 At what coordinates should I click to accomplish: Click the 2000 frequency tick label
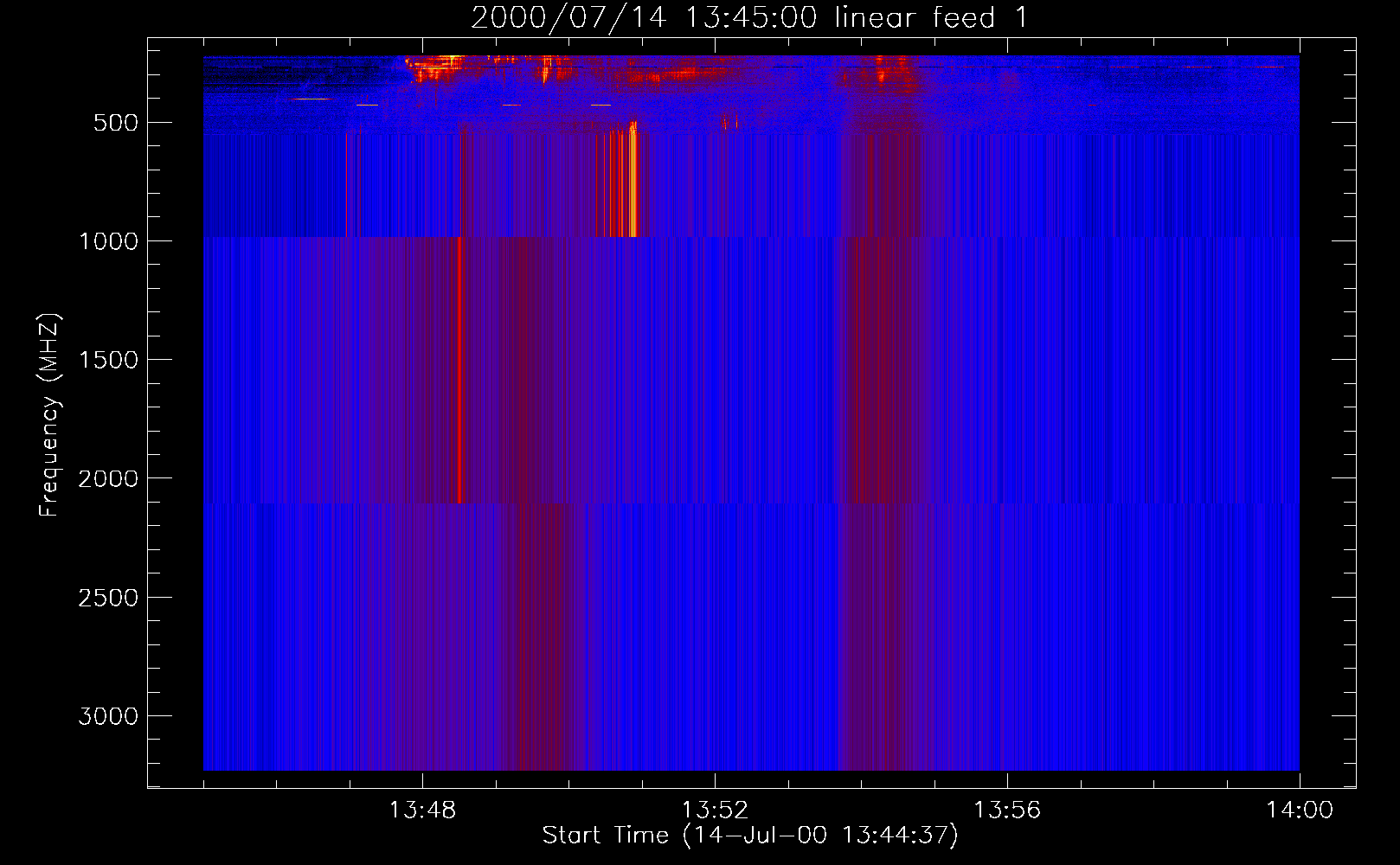point(108,478)
